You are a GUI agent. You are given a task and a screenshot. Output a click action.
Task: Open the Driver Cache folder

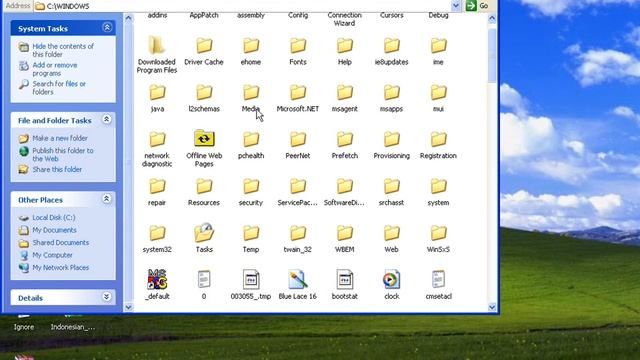click(x=204, y=51)
